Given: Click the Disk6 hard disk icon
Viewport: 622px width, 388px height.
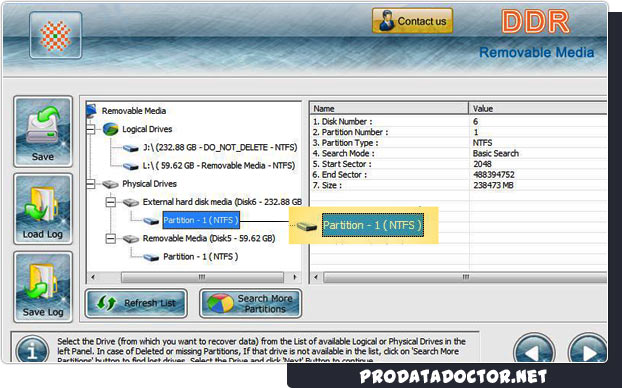Looking at the screenshot, I should (x=131, y=202).
